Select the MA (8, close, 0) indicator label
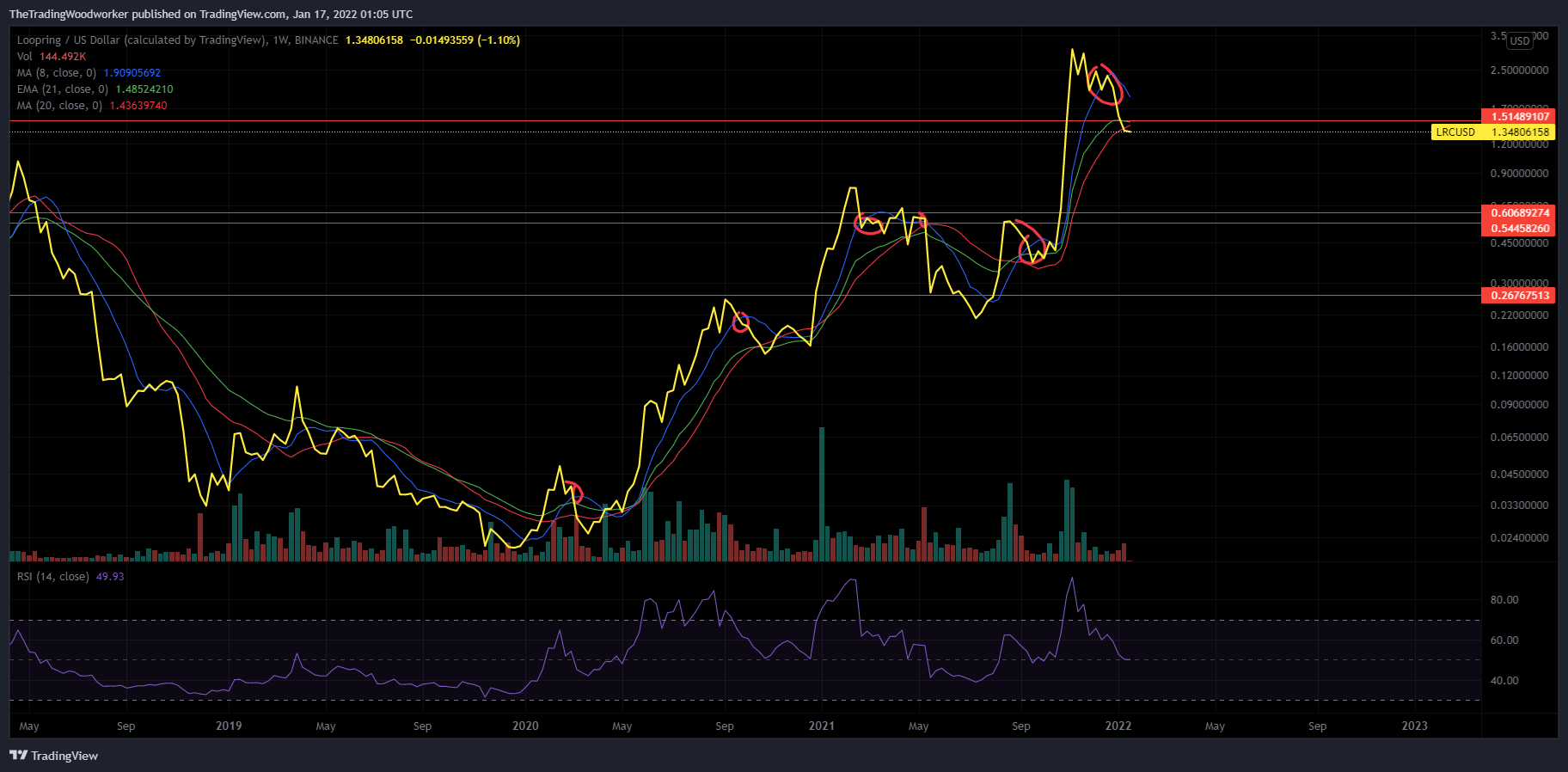The width and height of the screenshot is (1568, 772). [57, 73]
